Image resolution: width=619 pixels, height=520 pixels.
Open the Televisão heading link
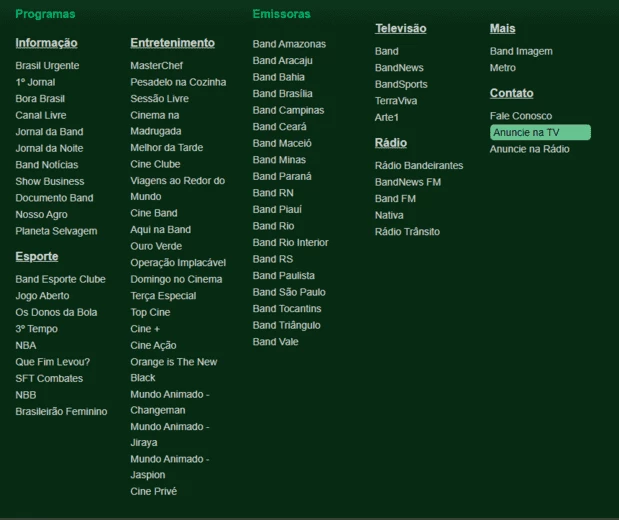(400, 28)
